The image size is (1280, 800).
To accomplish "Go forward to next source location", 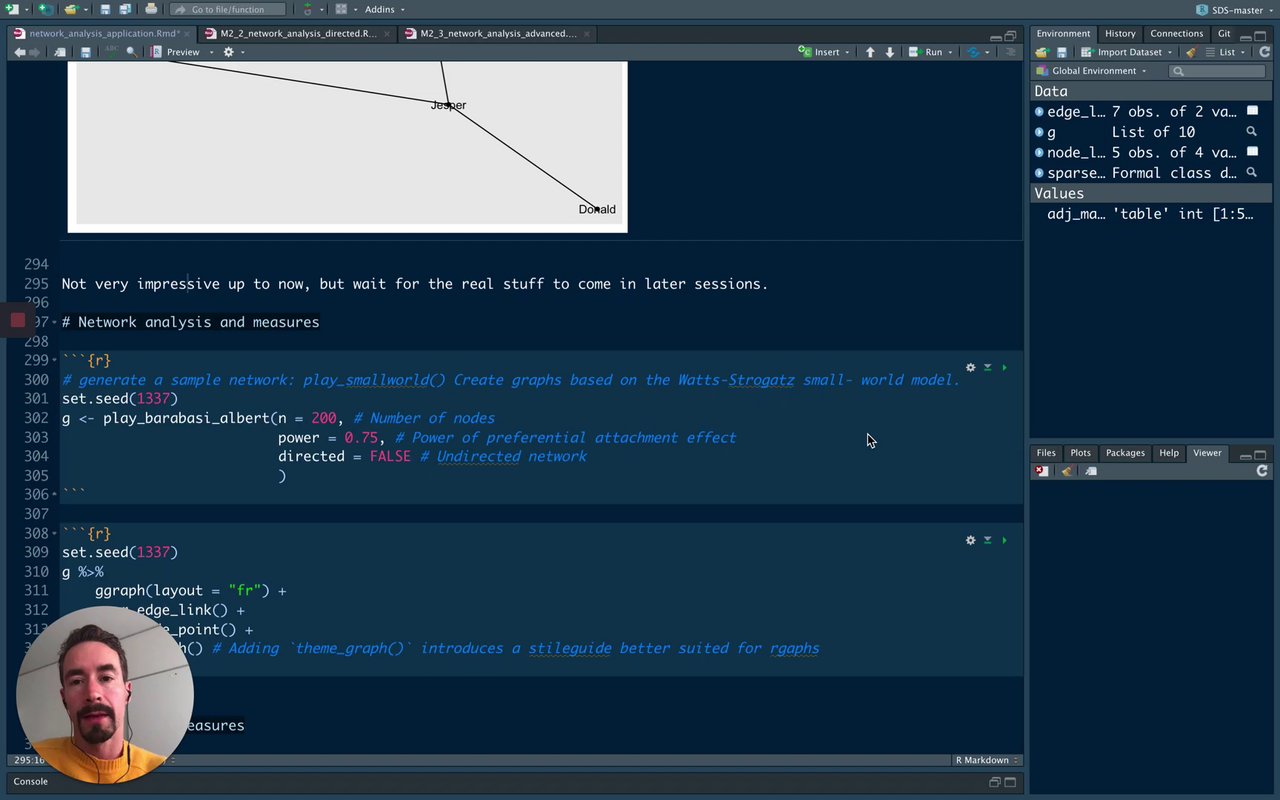I will point(36,52).
